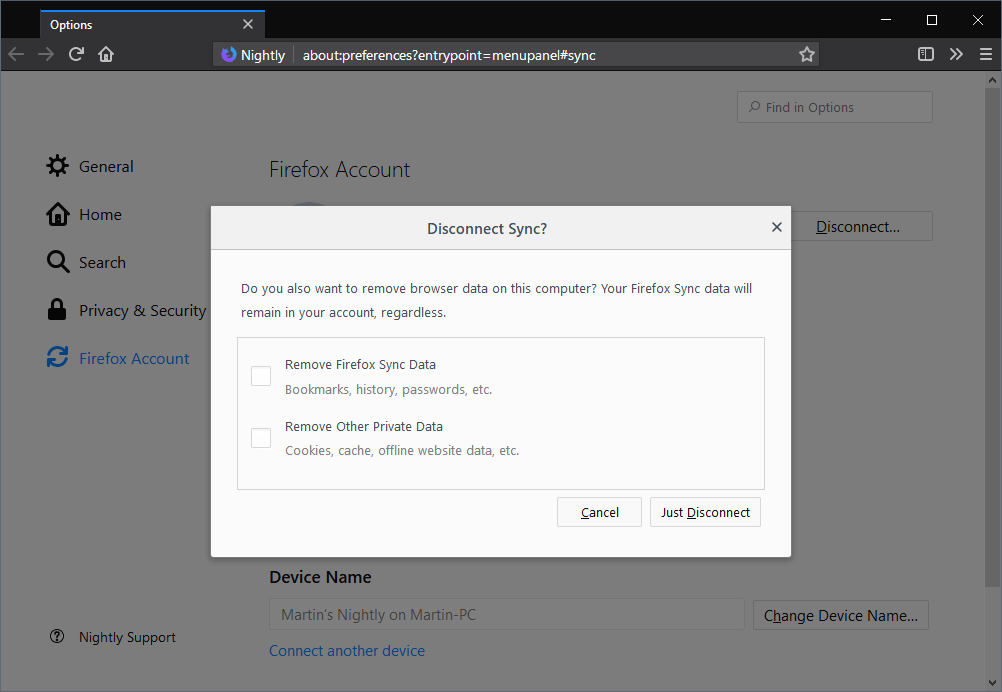This screenshot has width=1002, height=692.
Task: Click the 'Device Name' heading
Action: pyautogui.click(x=320, y=577)
